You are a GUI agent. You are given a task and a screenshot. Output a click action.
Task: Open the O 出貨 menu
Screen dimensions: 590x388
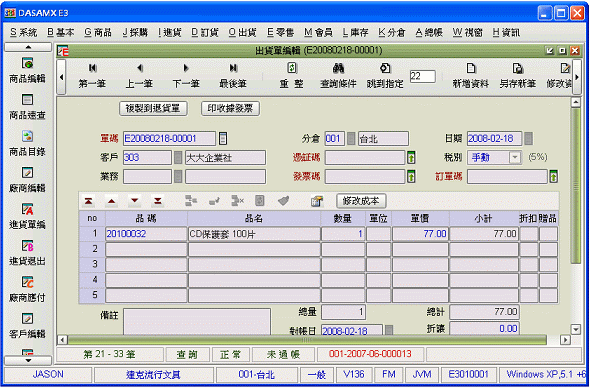243,33
